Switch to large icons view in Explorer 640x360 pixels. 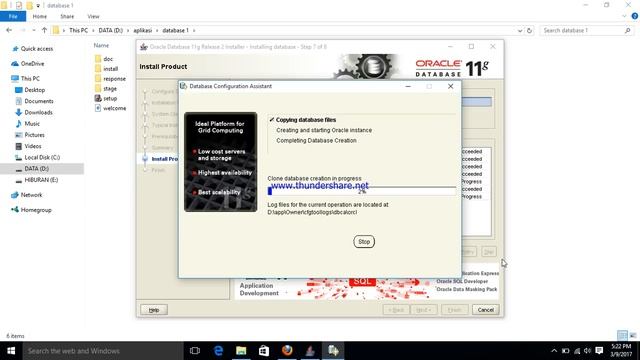pos(633,336)
